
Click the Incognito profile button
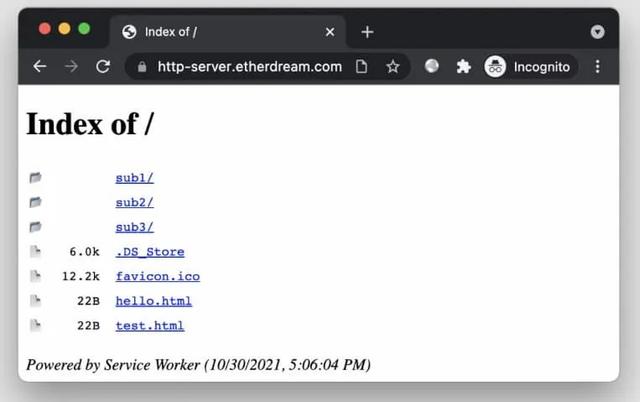pyautogui.click(x=529, y=67)
